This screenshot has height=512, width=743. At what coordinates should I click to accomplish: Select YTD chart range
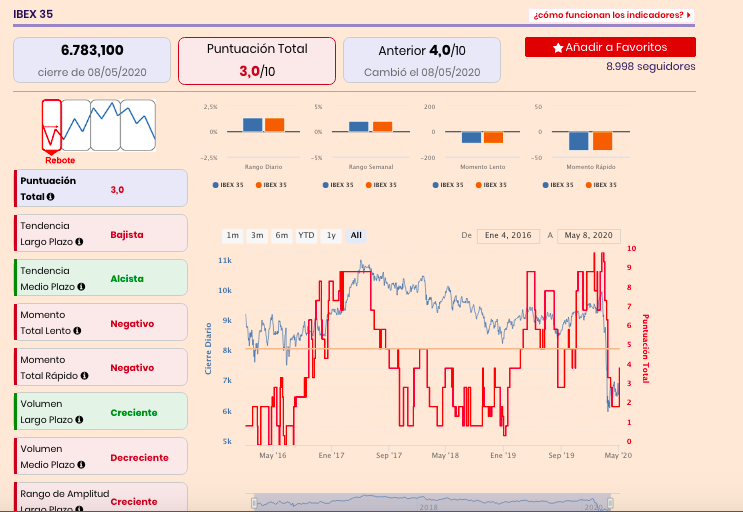pos(306,235)
